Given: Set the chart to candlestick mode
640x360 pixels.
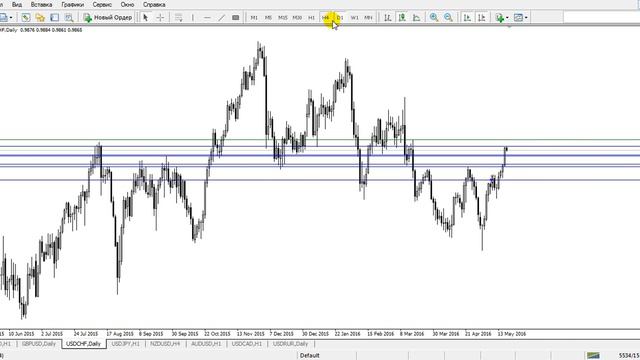Looking at the screenshot, I should [x=402, y=18].
